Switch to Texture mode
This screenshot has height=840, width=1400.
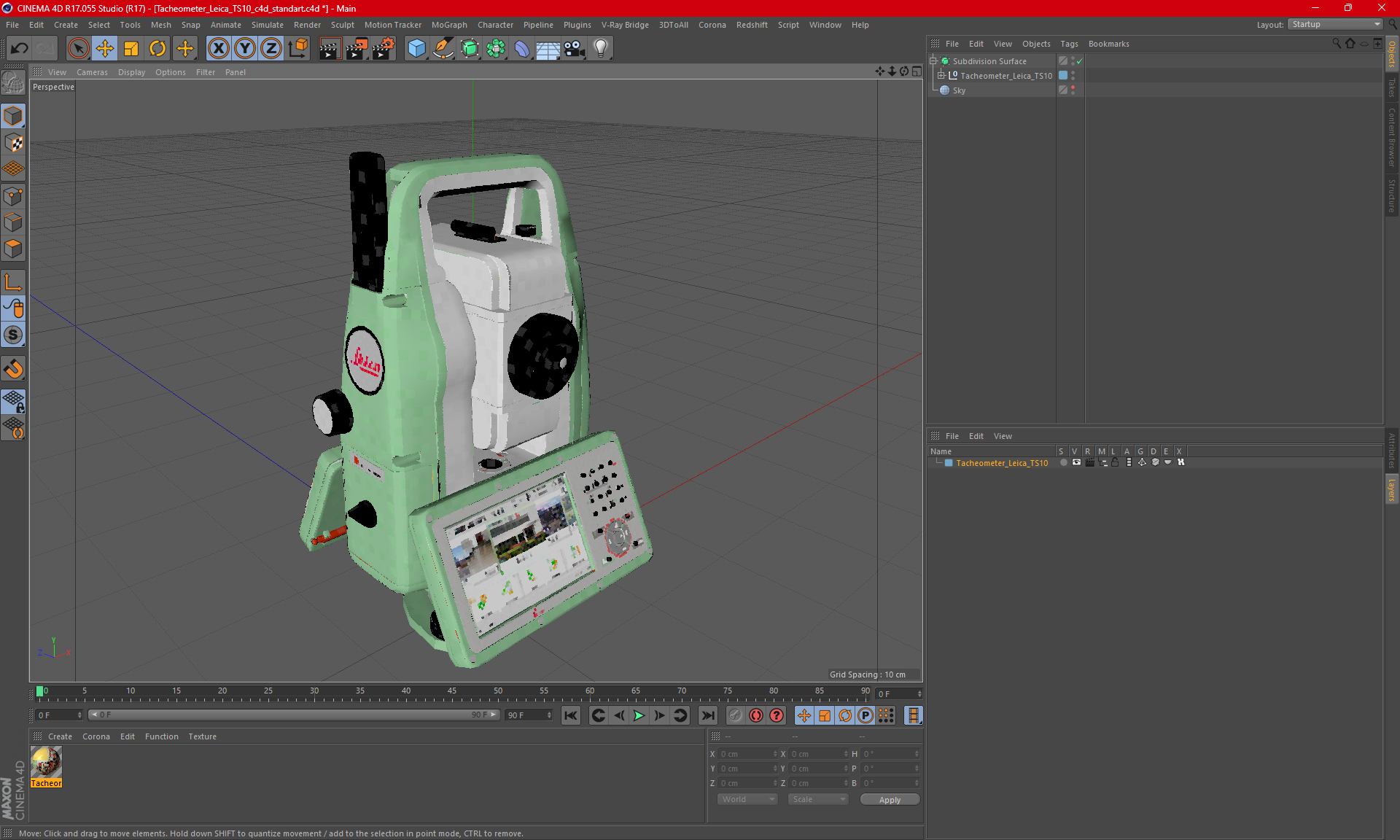pos(13,143)
